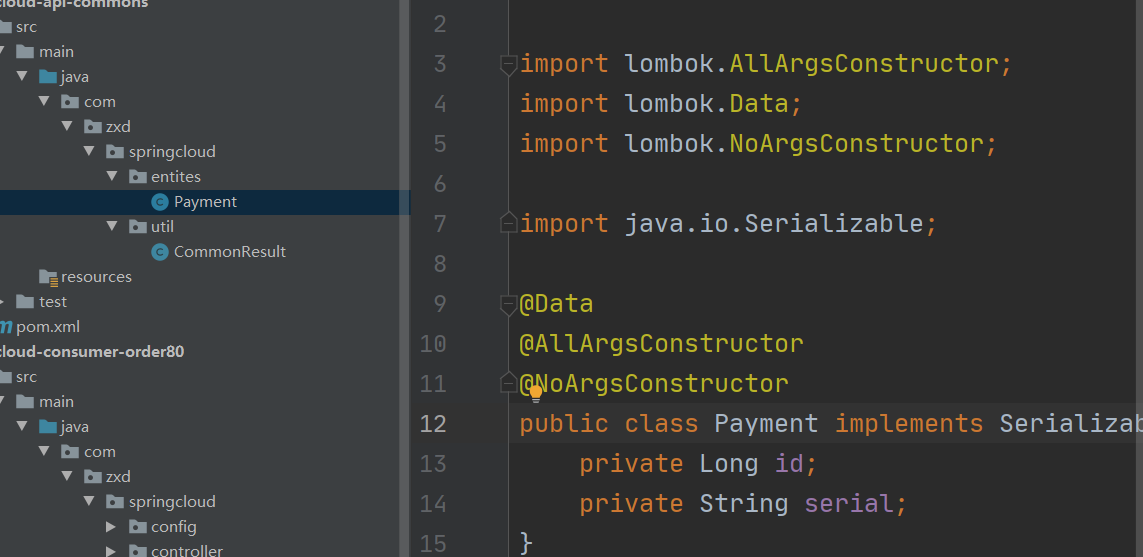Image resolution: width=1143 pixels, height=557 pixels.
Task: Expand the controller package arrow
Action: click(x=111, y=551)
